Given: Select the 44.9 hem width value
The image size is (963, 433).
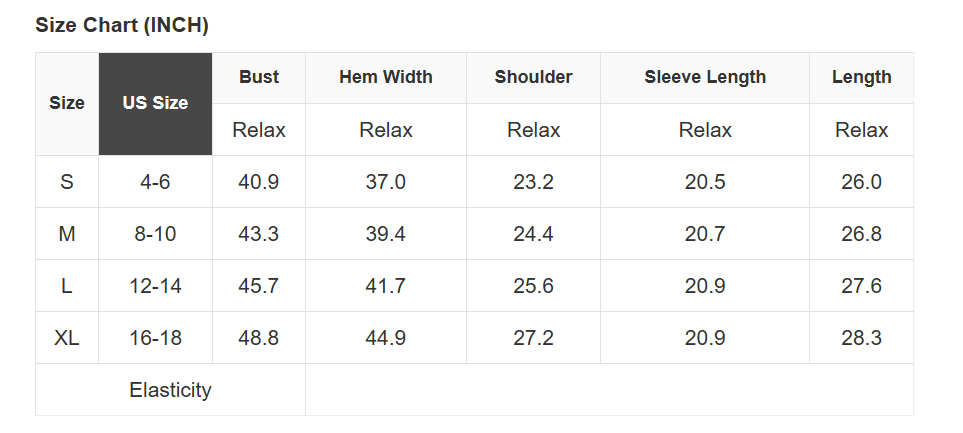Looking at the screenshot, I should [386, 338].
